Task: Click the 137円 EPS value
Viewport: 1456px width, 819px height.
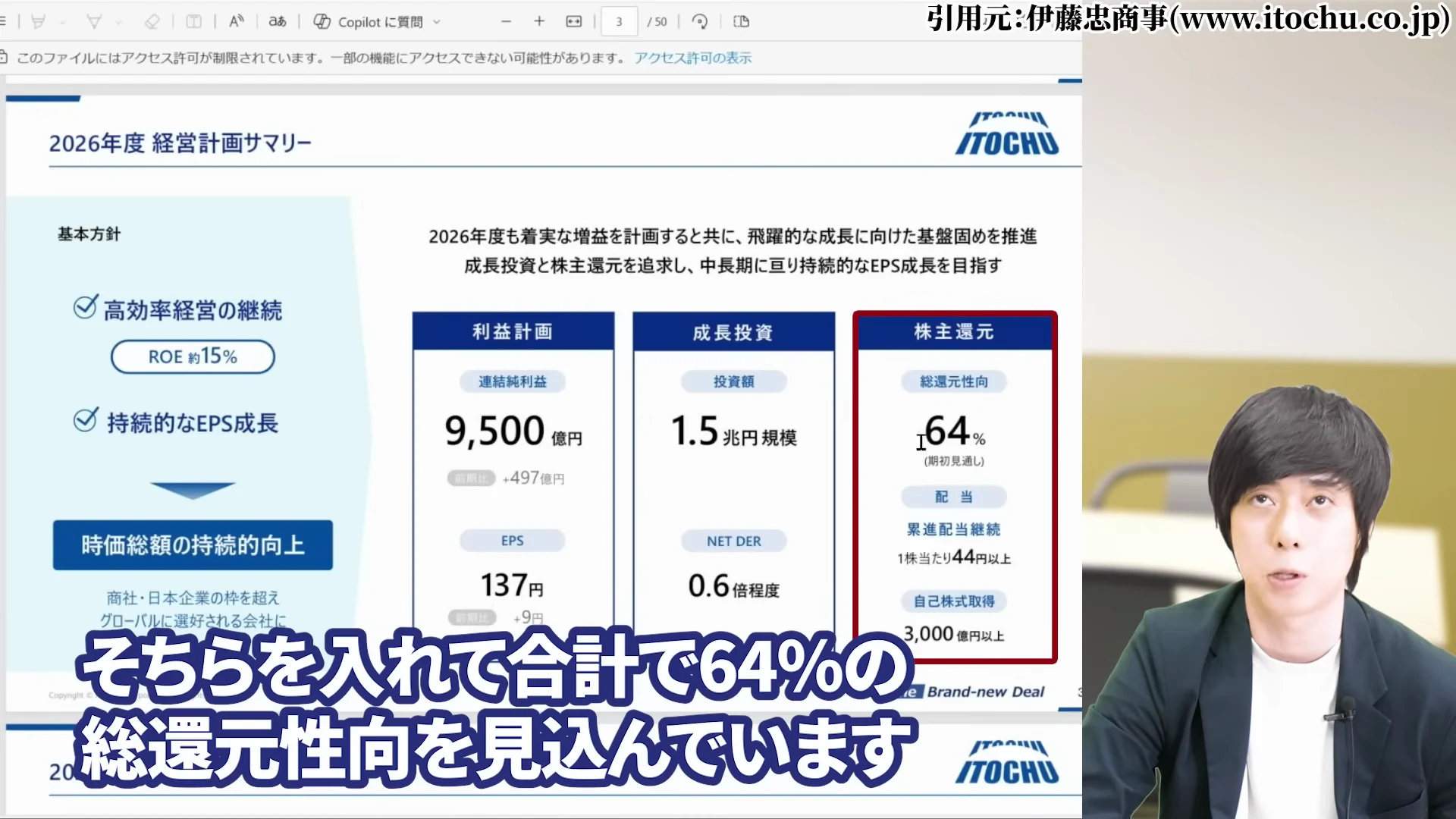Action: click(x=512, y=585)
